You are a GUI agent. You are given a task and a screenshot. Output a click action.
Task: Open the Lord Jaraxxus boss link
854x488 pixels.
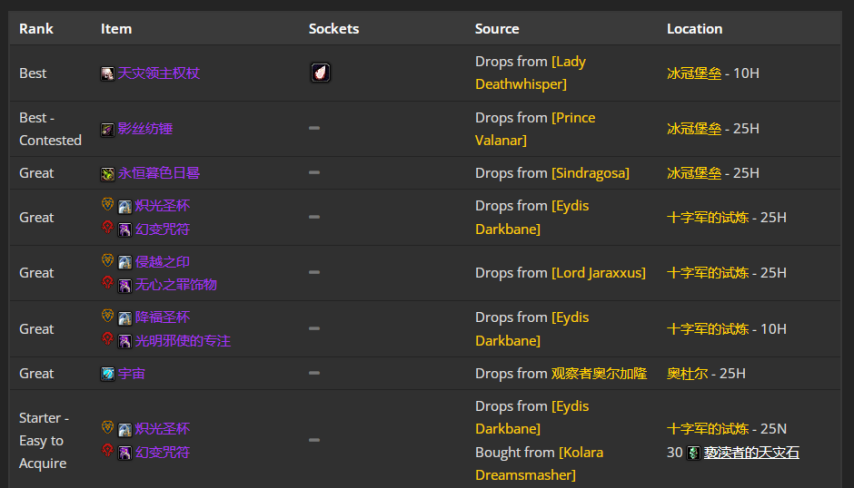point(598,273)
